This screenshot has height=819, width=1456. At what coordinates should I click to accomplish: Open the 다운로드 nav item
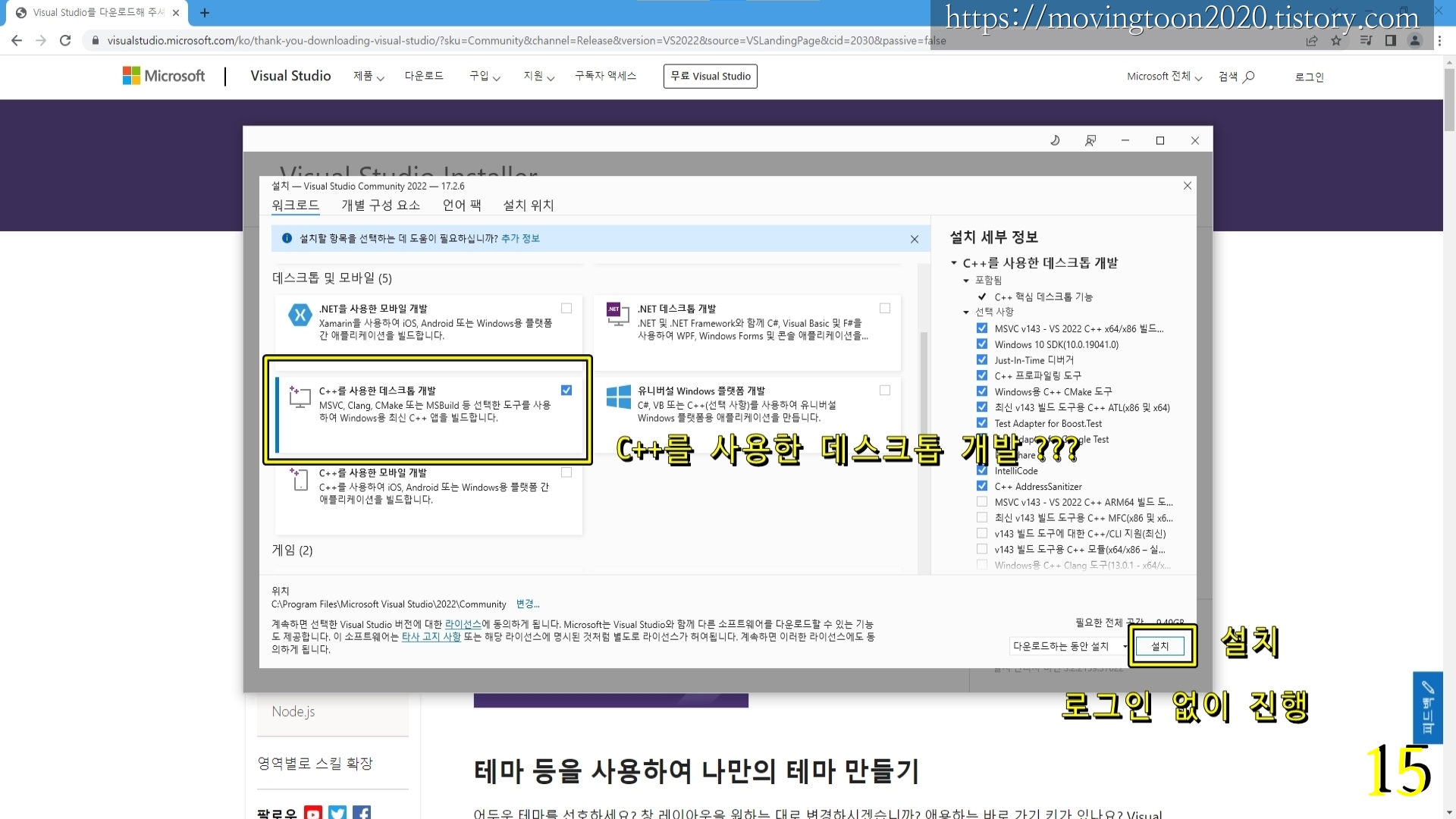point(424,76)
